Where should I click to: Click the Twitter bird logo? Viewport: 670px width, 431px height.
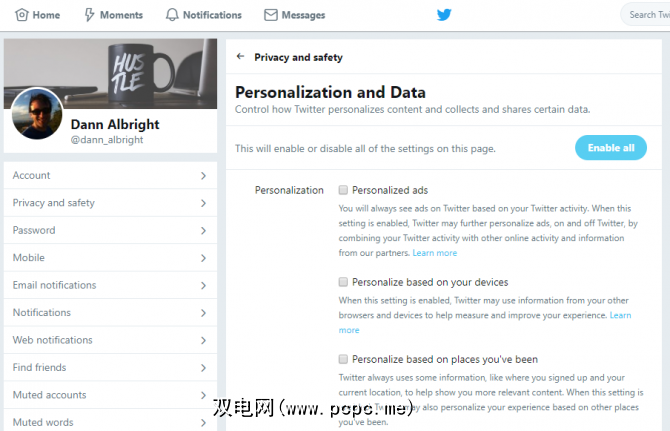pos(444,15)
